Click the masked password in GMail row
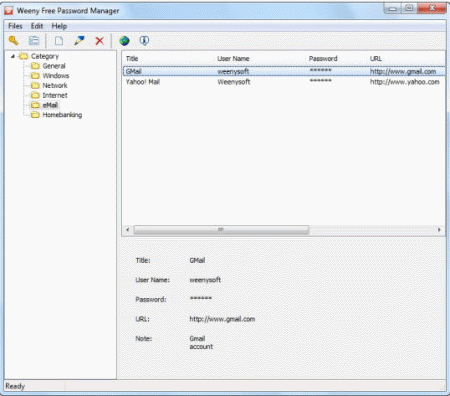 pyautogui.click(x=320, y=70)
